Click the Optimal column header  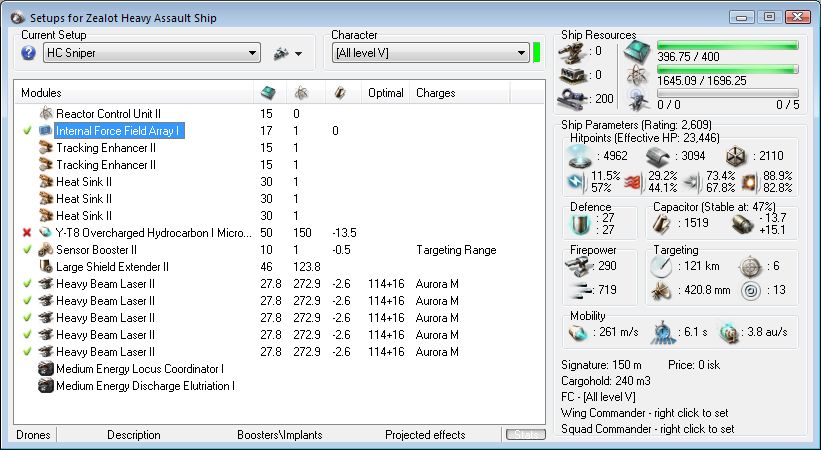[385, 93]
